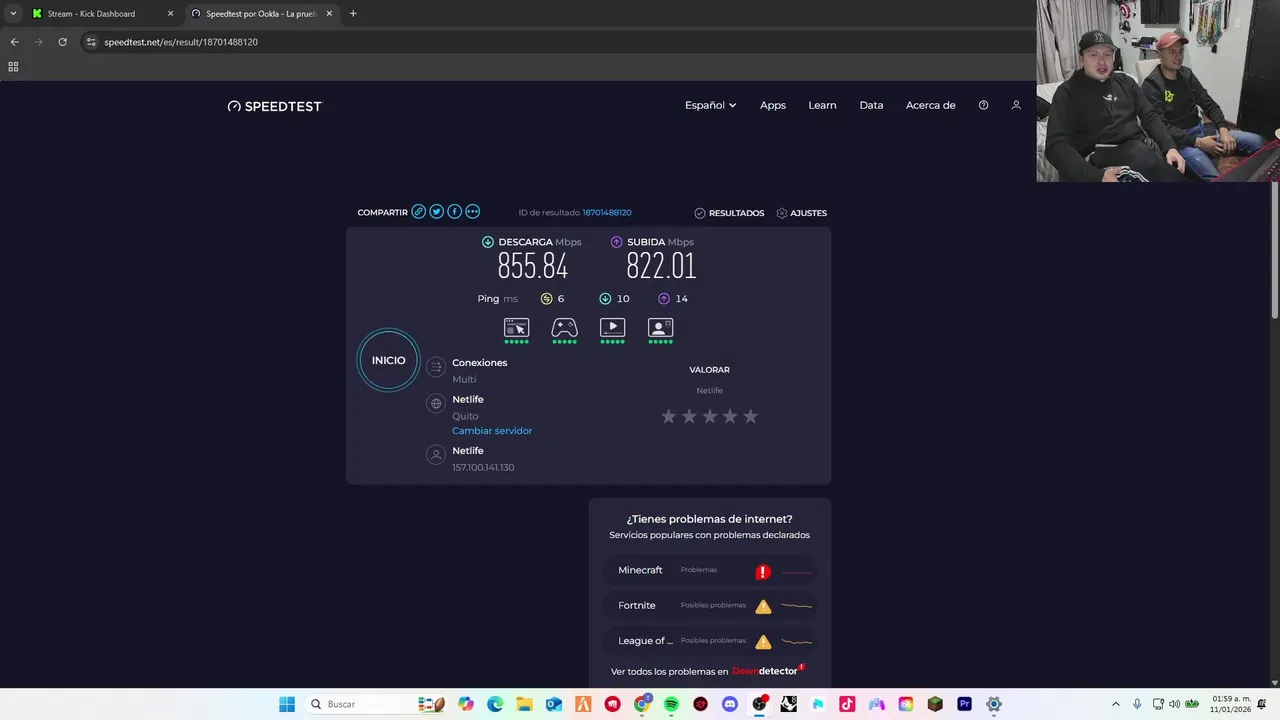Open the help question mark icon

(x=983, y=105)
